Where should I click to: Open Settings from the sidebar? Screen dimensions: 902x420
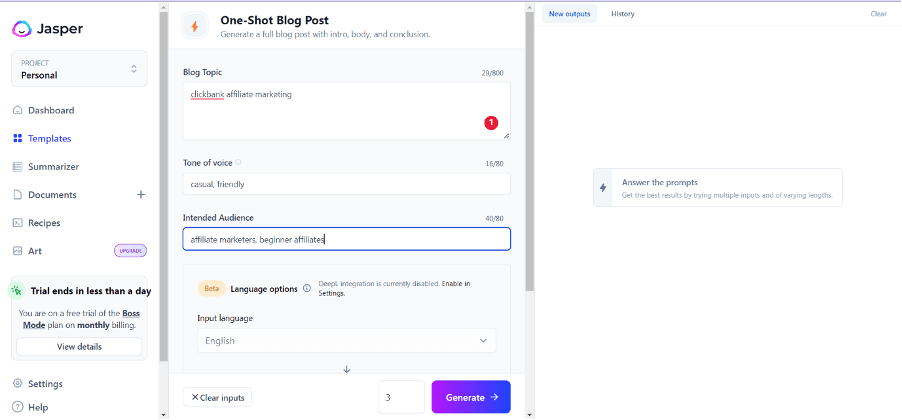click(x=45, y=384)
